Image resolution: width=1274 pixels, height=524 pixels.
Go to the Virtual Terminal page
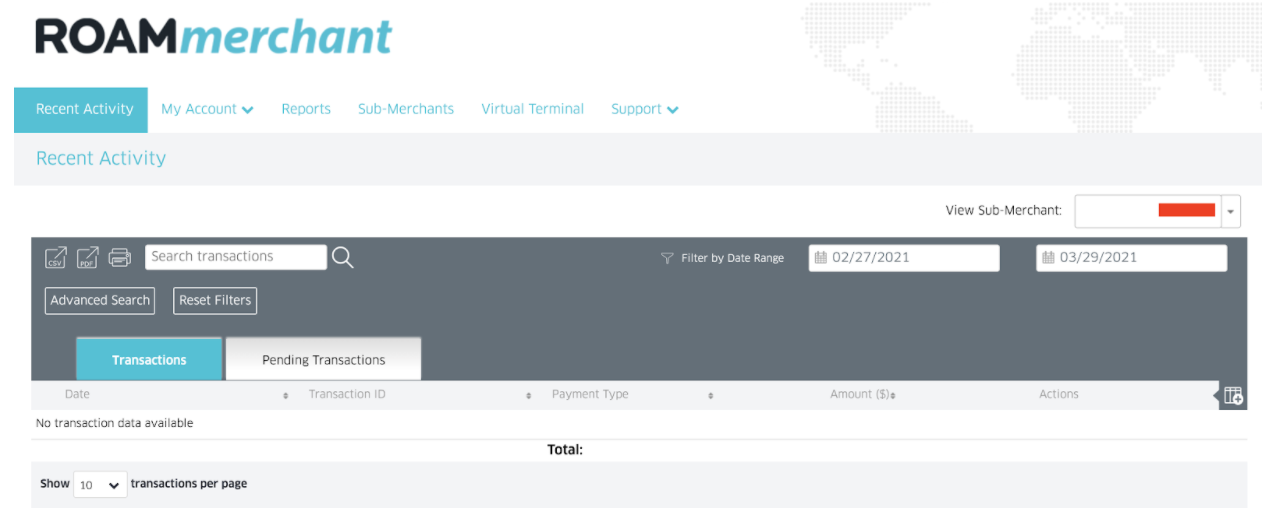[532, 109]
